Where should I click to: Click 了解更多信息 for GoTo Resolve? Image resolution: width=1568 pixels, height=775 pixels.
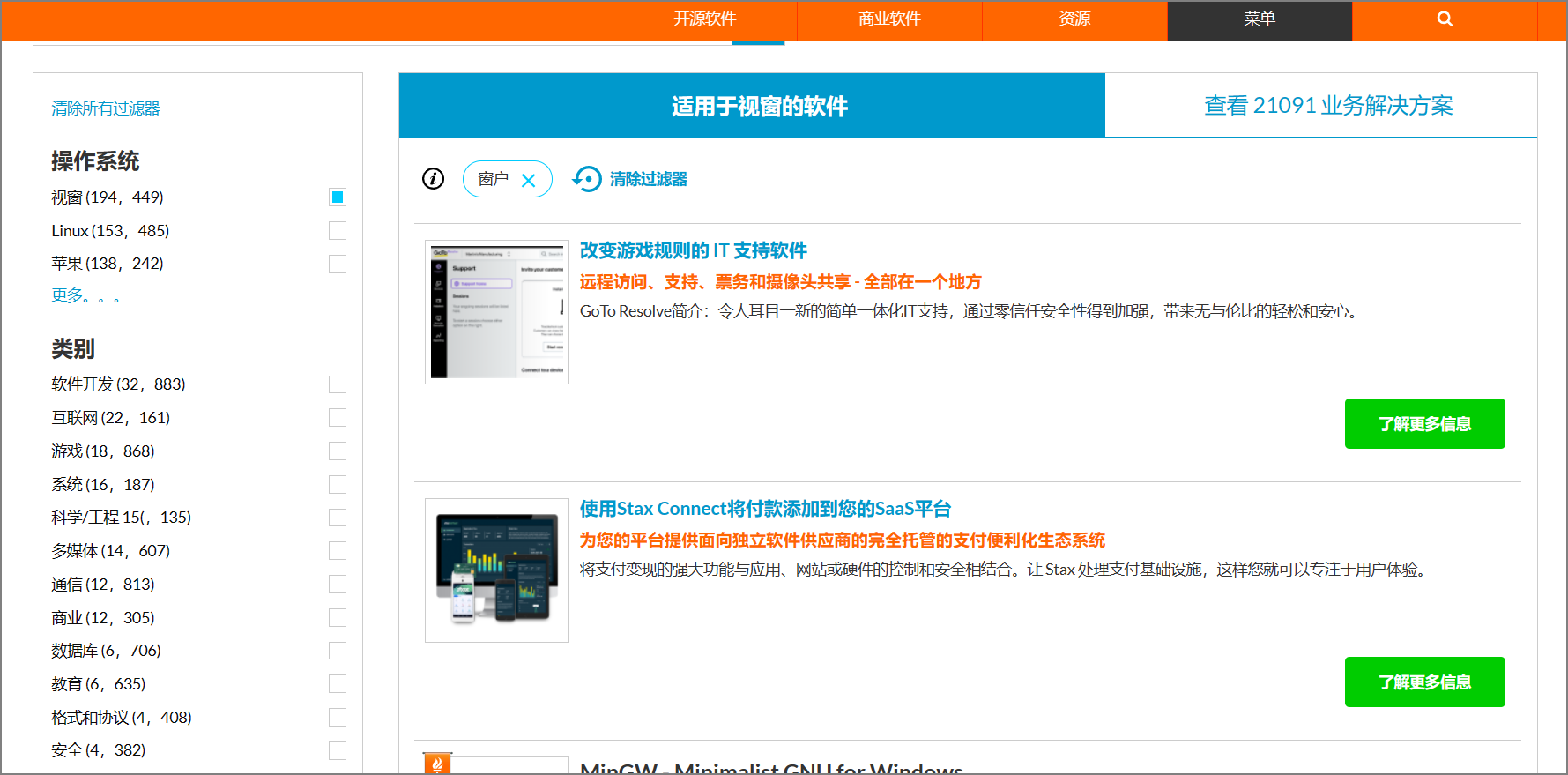click(x=1424, y=424)
